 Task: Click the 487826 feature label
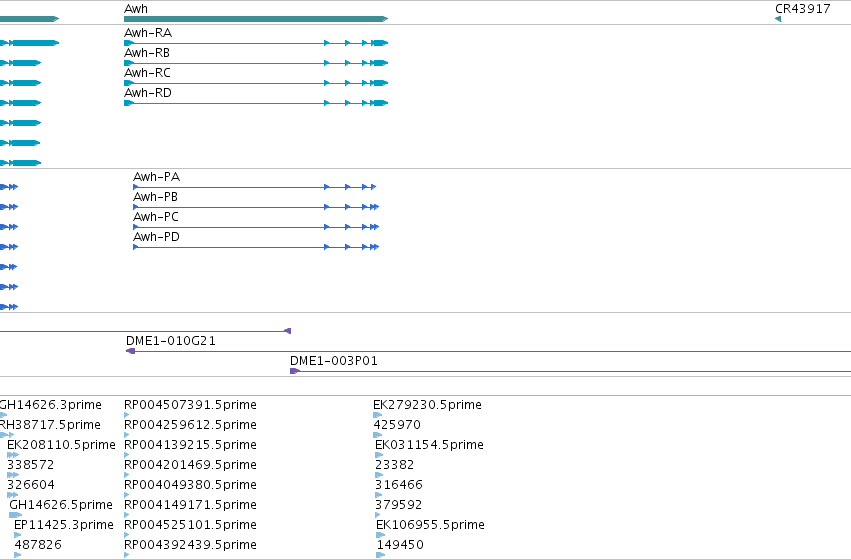pyautogui.click(x=38, y=545)
